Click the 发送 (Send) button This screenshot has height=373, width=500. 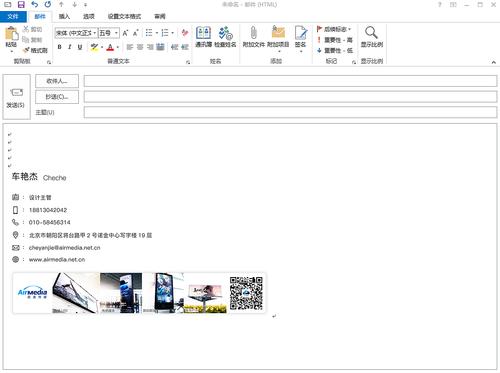(16, 97)
